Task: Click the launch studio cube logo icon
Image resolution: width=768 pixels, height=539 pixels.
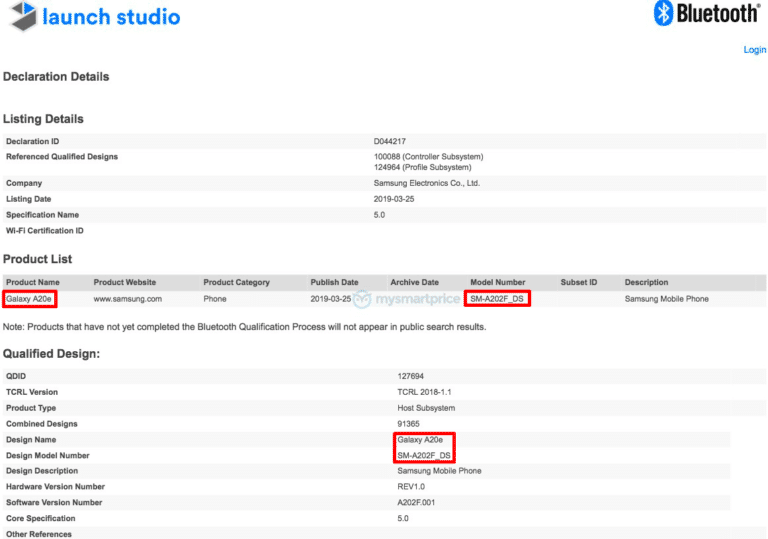Action: pos(21,15)
